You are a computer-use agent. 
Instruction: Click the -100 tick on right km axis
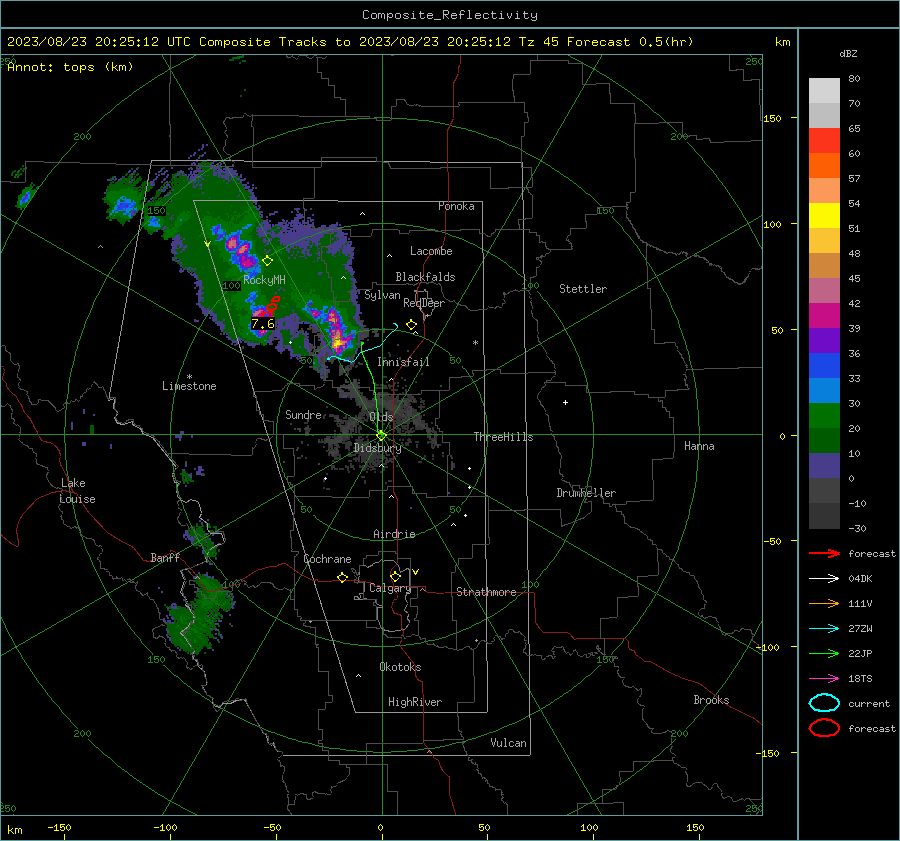(x=769, y=647)
